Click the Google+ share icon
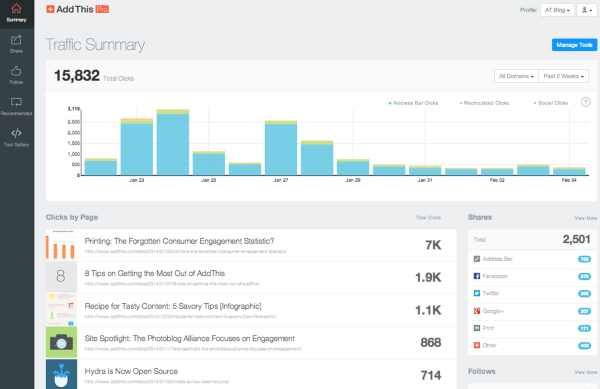This screenshot has width=600, height=389. 477,311
